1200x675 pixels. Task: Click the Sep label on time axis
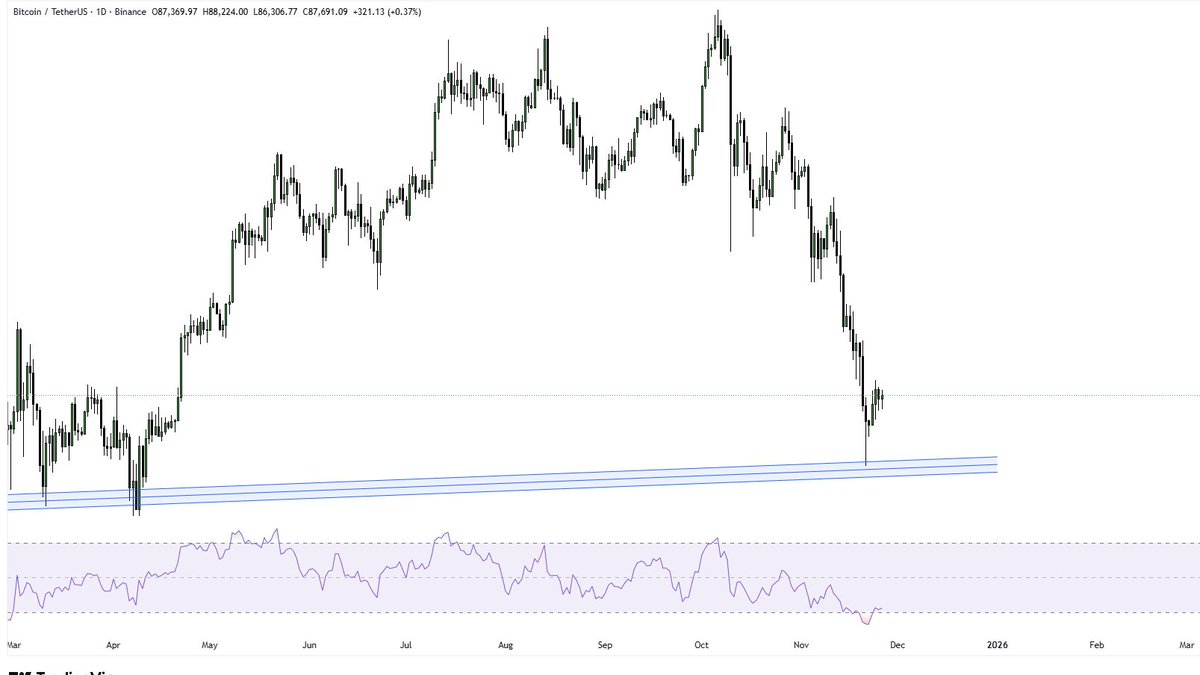[603, 646]
